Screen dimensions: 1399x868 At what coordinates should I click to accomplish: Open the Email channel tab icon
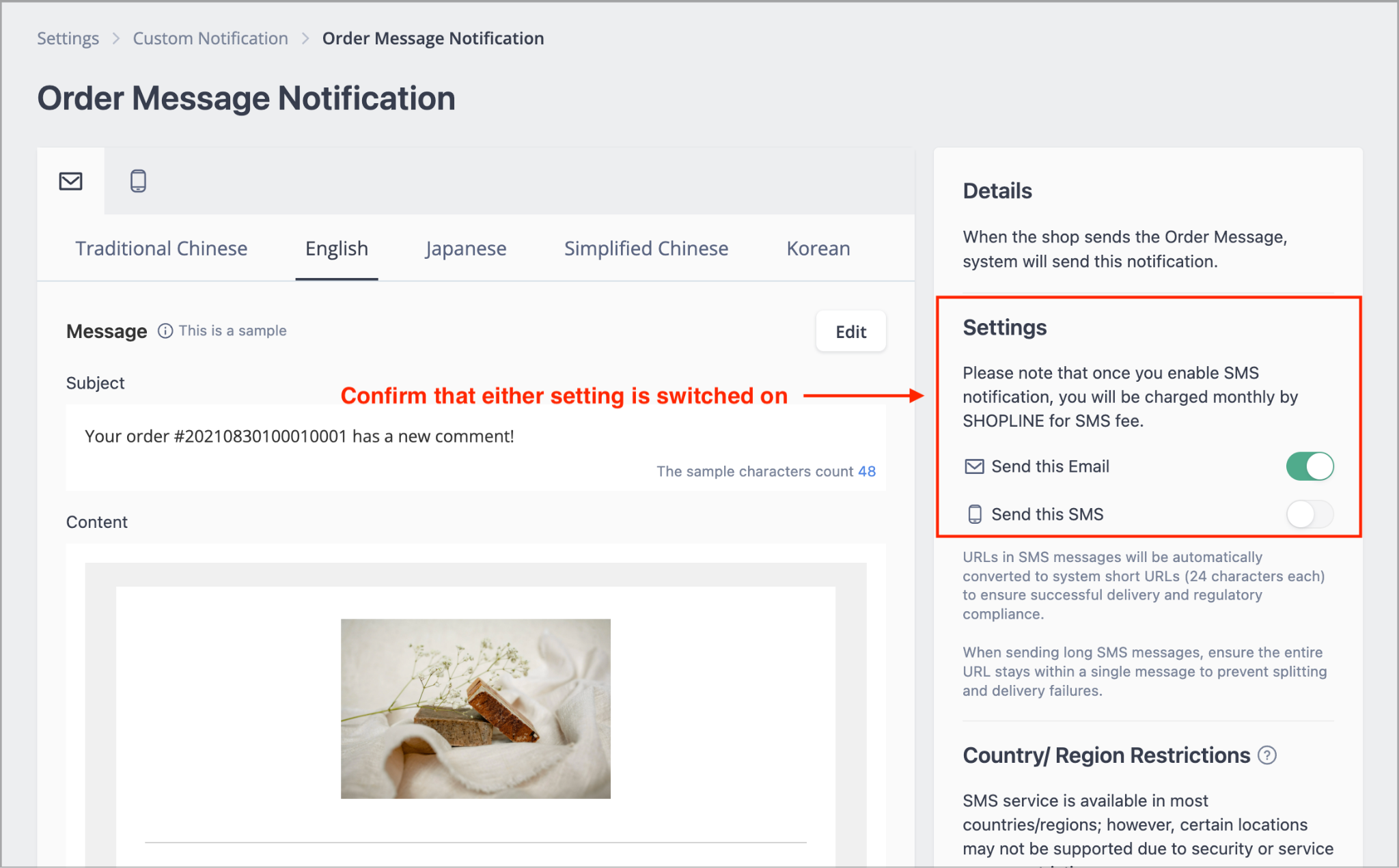coord(70,181)
